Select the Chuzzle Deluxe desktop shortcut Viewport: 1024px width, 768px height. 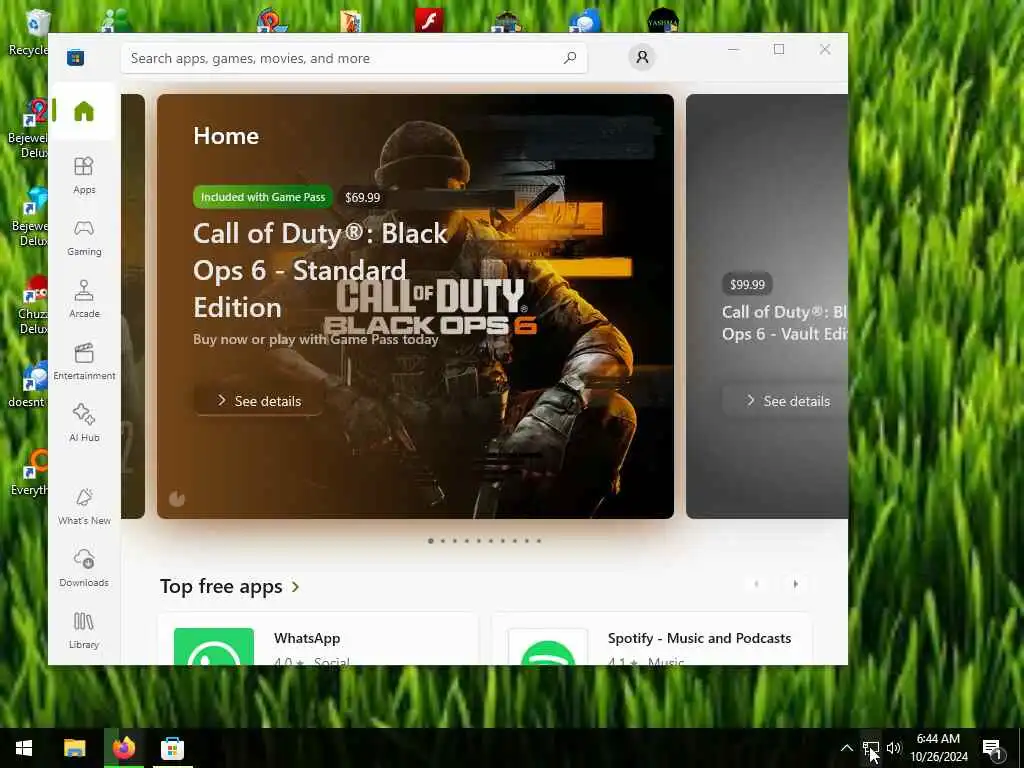tap(34, 306)
